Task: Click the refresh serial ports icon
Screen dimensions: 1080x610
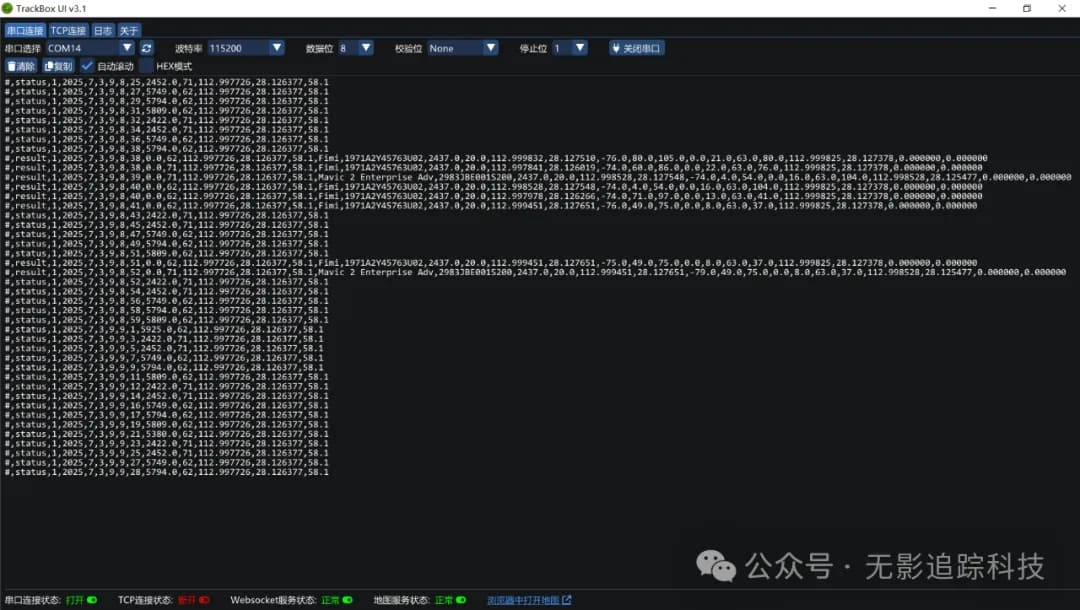Action: [x=147, y=48]
